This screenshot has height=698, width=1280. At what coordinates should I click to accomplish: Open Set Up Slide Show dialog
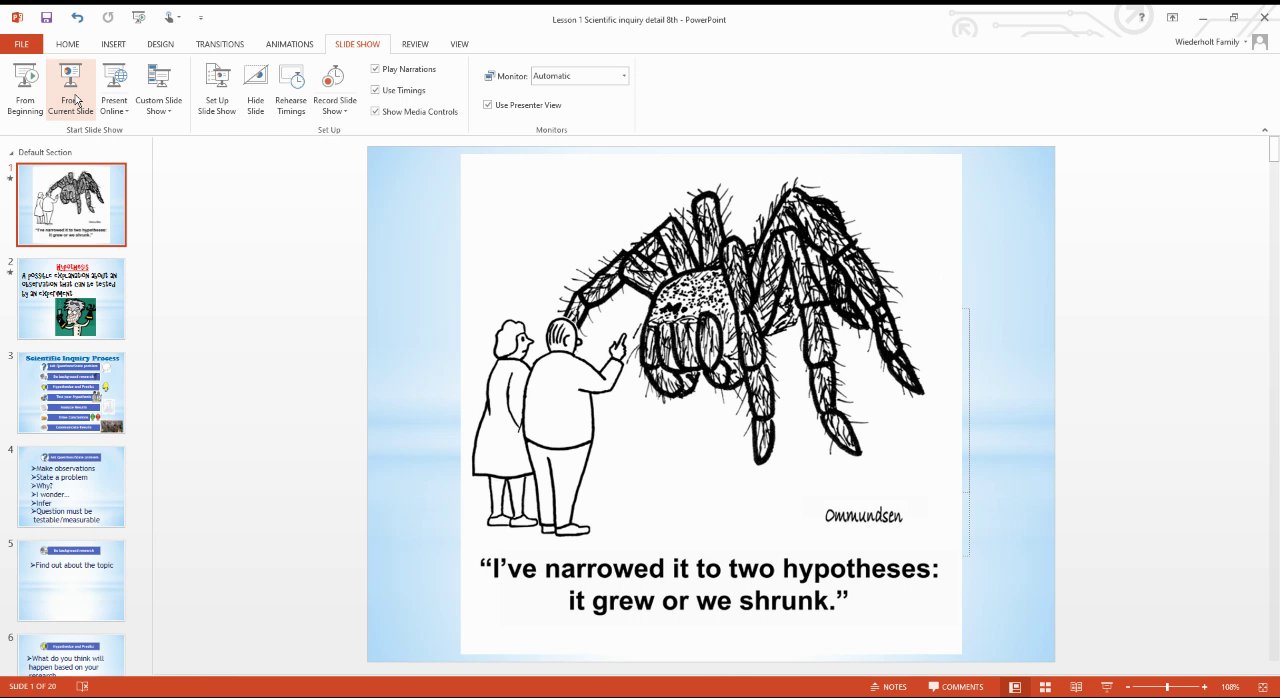coord(217,90)
